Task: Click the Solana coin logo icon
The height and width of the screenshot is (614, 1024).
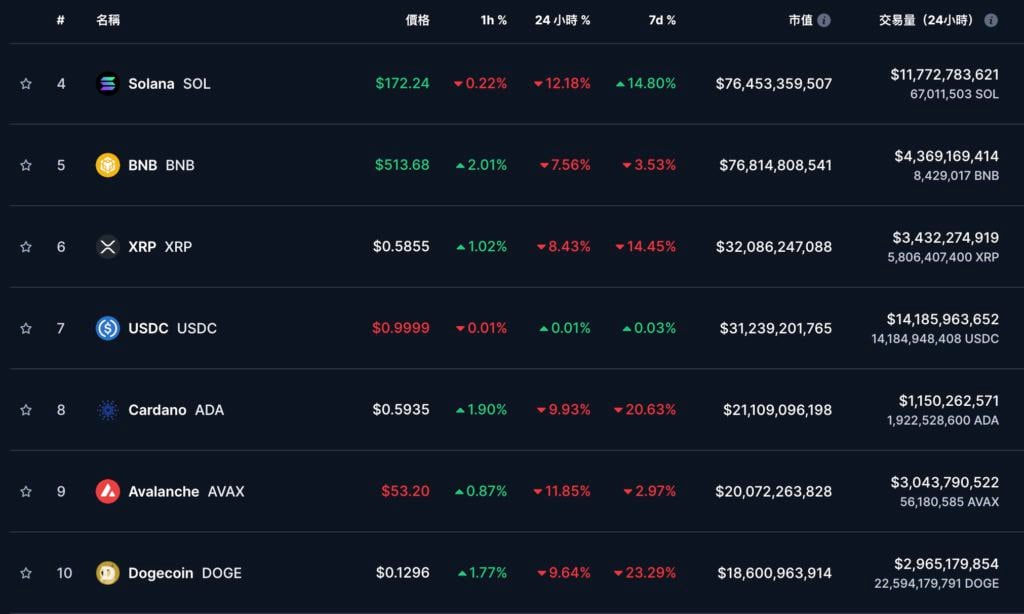Action: [108, 84]
